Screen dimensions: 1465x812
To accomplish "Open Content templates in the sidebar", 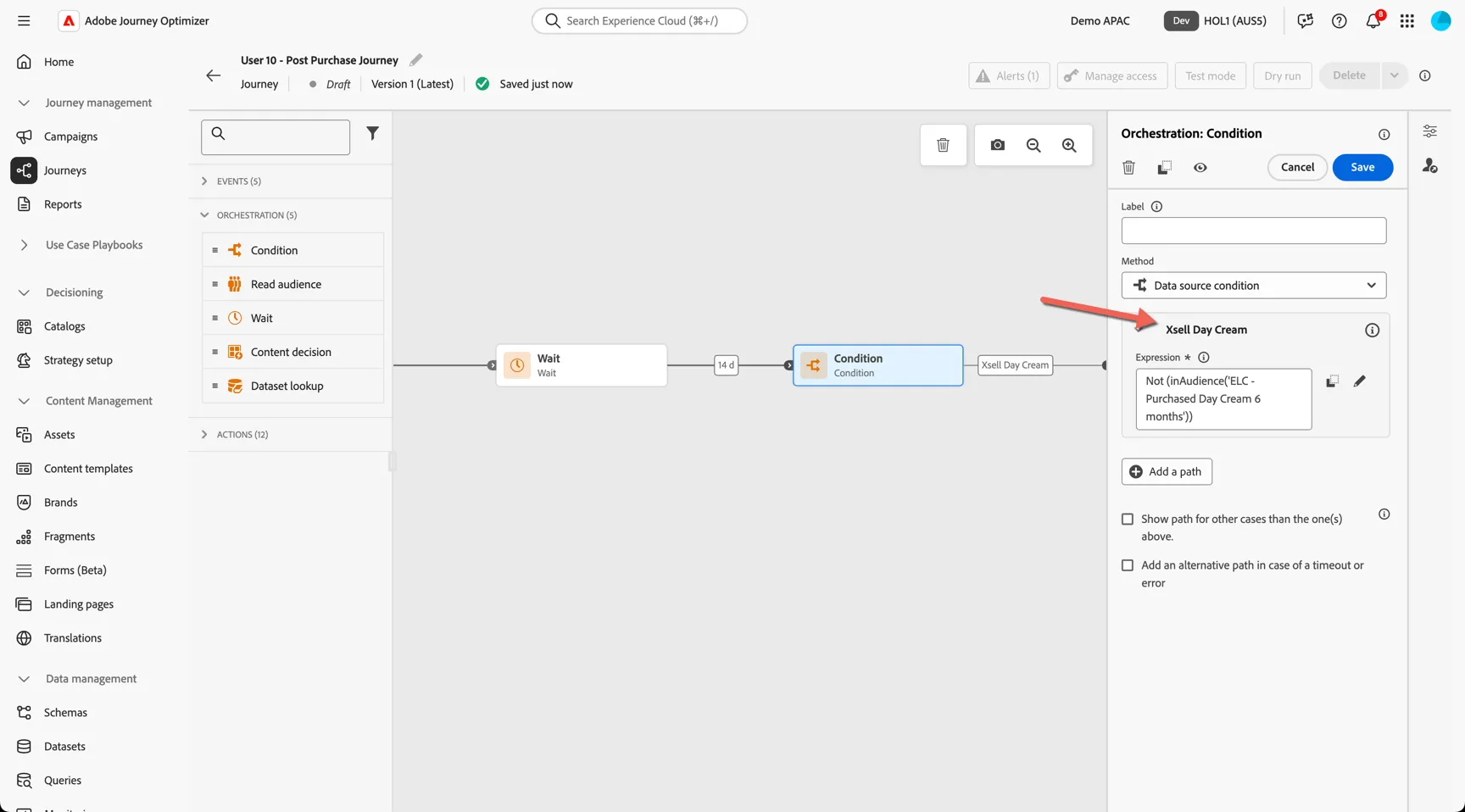I will pyautogui.click(x=88, y=469).
